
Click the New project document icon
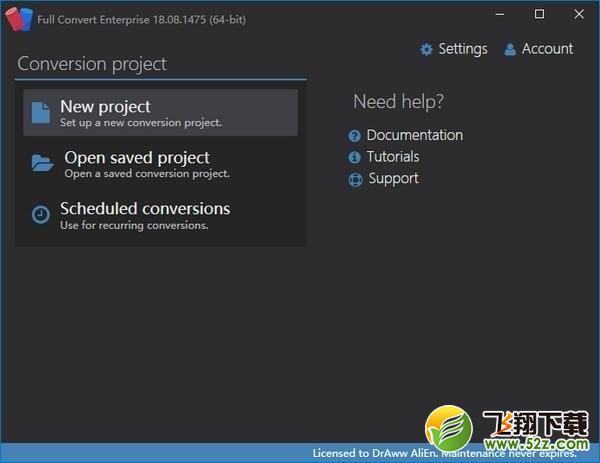tap(41, 112)
